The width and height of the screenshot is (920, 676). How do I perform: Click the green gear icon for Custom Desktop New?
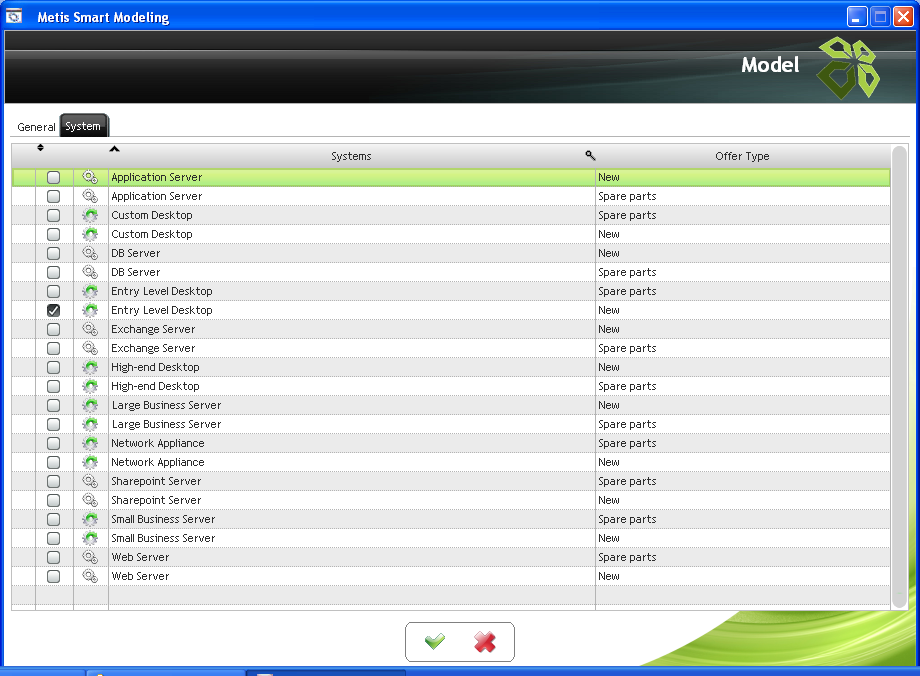(90, 234)
